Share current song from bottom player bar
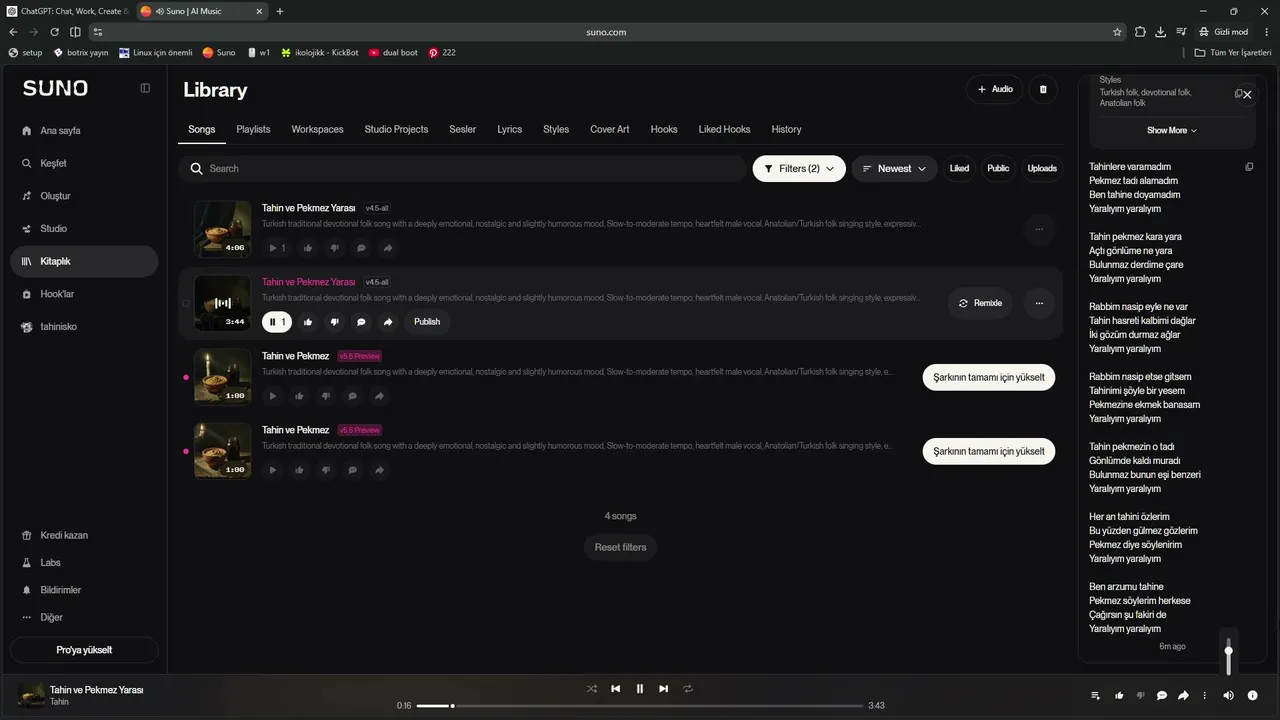This screenshot has width=1280, height=720. 1183,696
